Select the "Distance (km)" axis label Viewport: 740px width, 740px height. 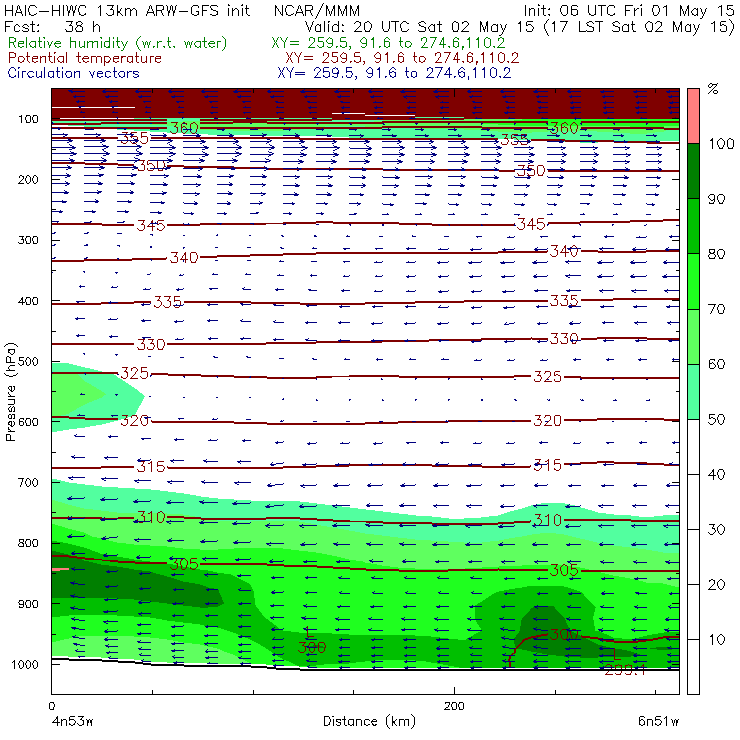369,721
